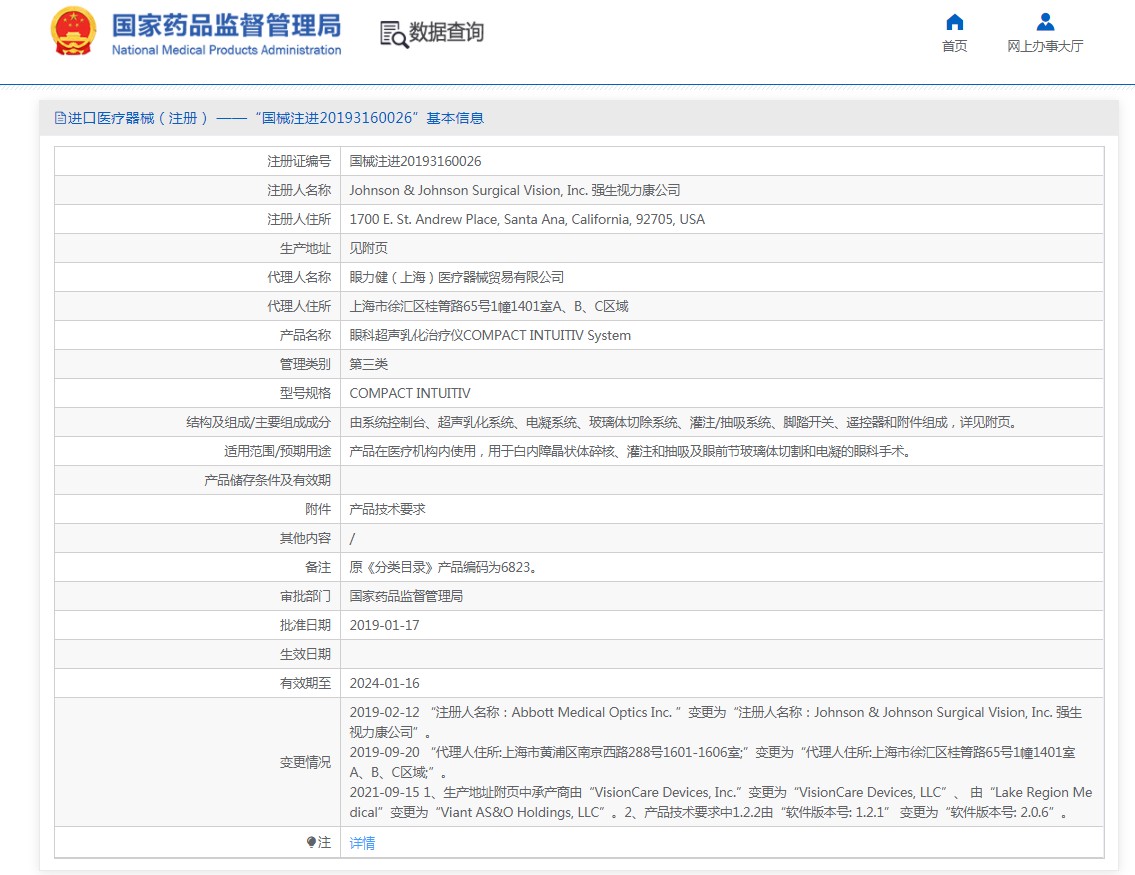This screenshot has width=1135, height=875.
Task: Click the structure description starting 由系统控制台
Action: (685, 422)
